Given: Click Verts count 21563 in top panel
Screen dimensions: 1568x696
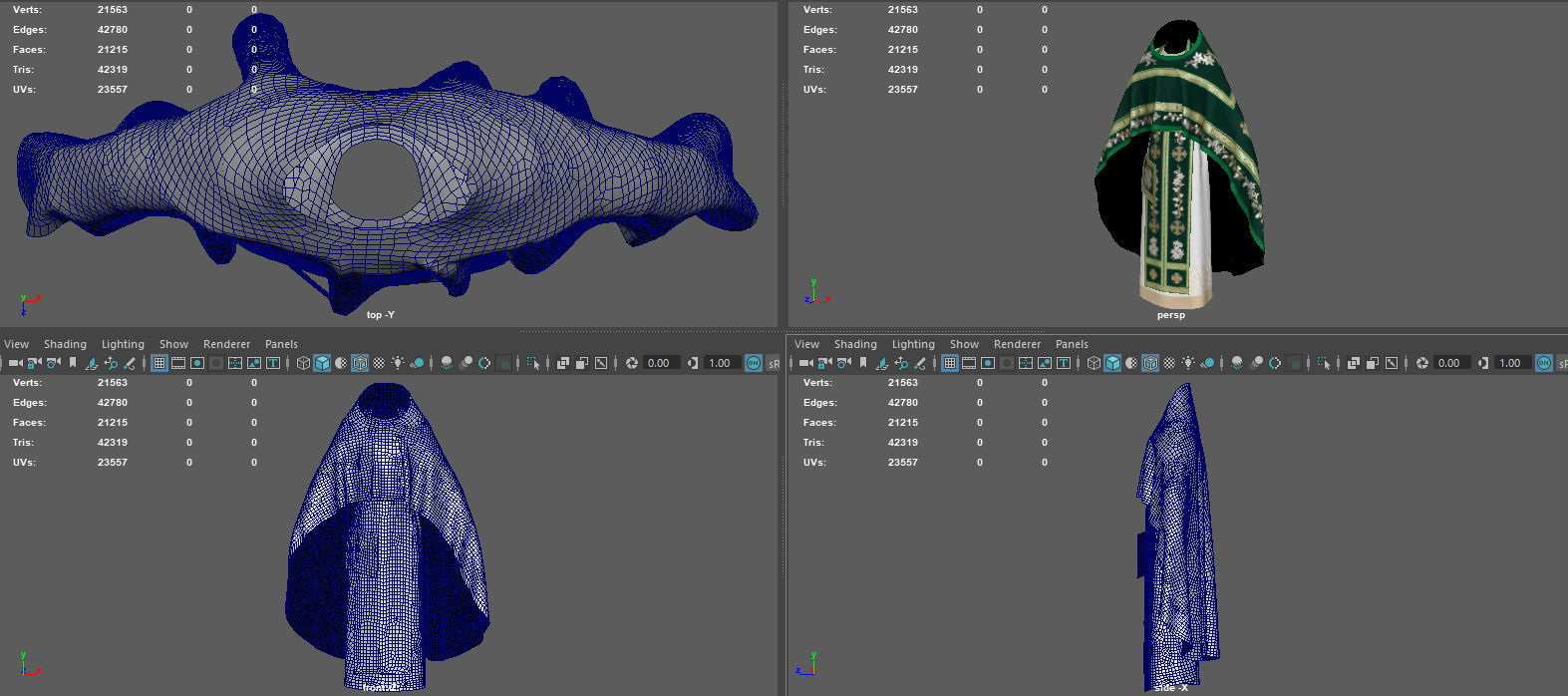Looking at the screenshot, I should coord(113,9).
